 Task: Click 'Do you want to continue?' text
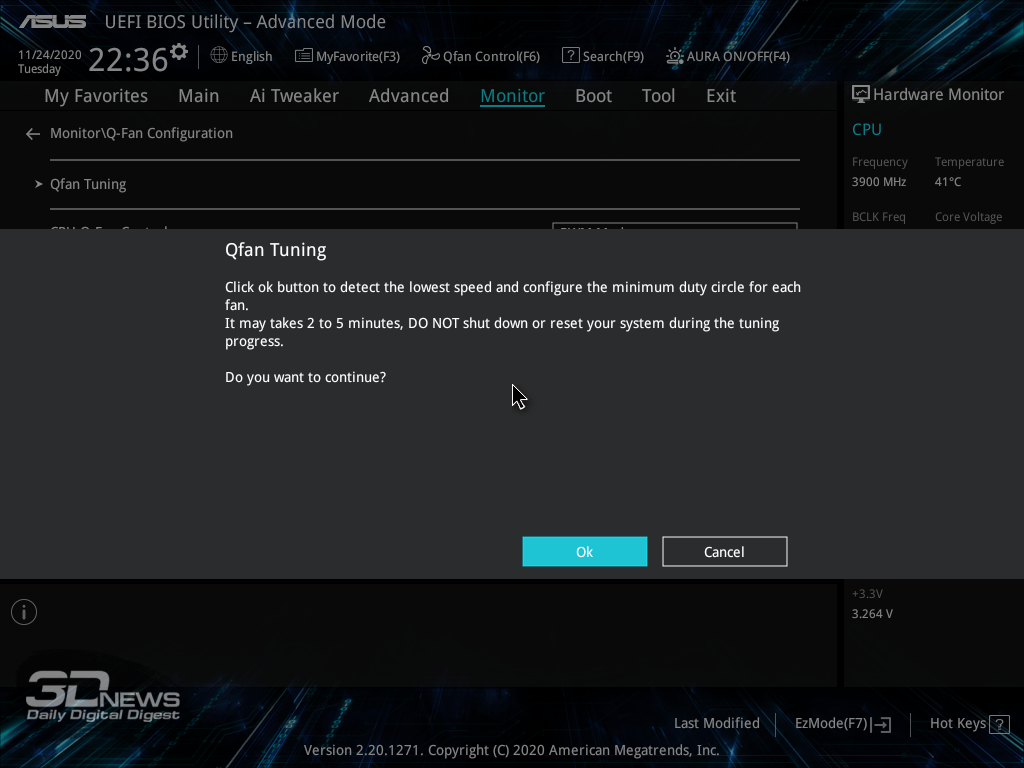[306, 377]
